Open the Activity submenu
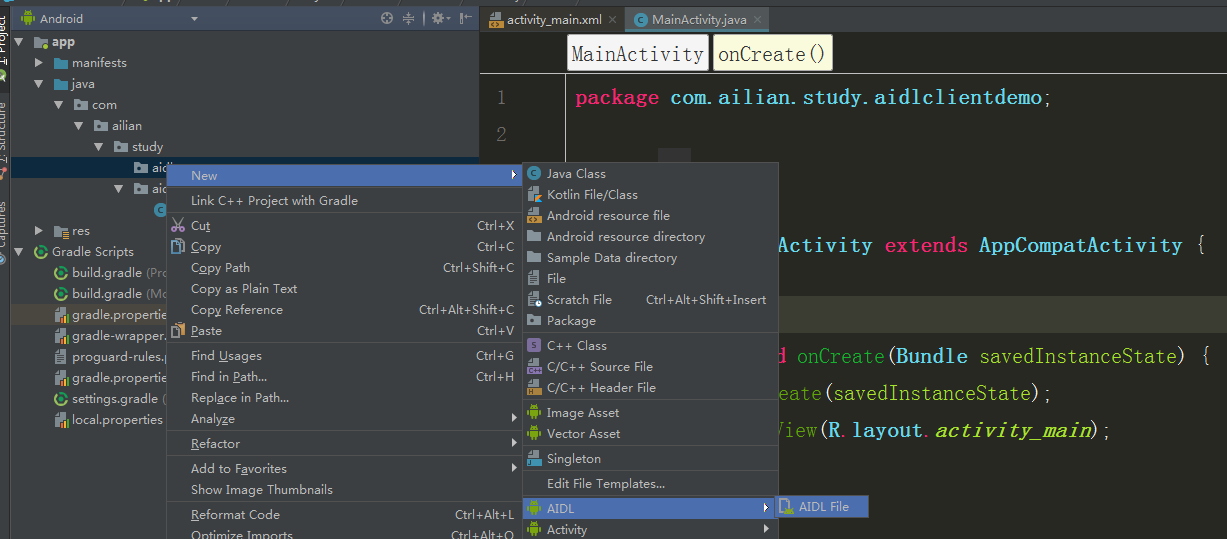 point(650,530)
